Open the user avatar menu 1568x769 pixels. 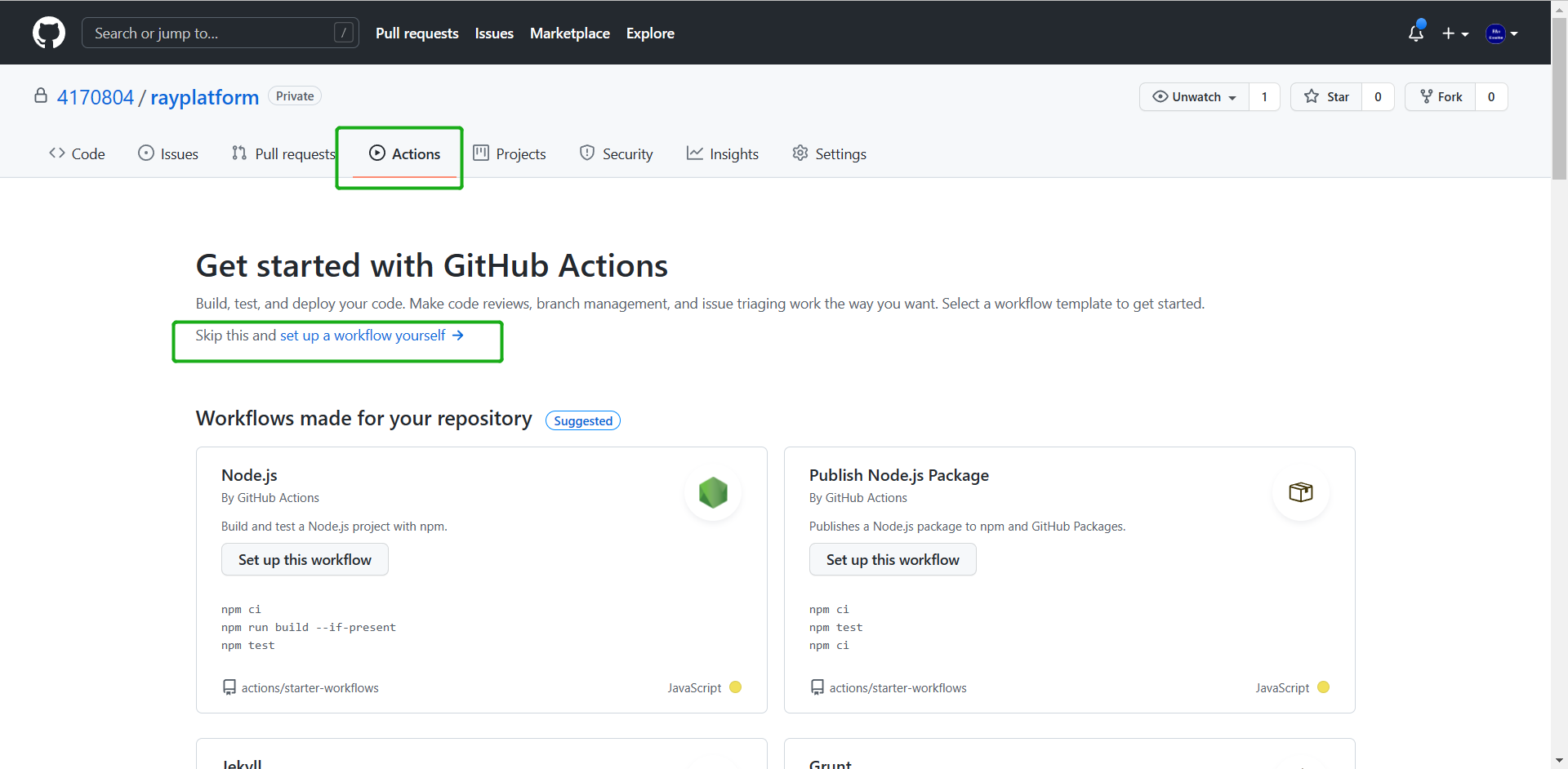[x=1501, y=33]
